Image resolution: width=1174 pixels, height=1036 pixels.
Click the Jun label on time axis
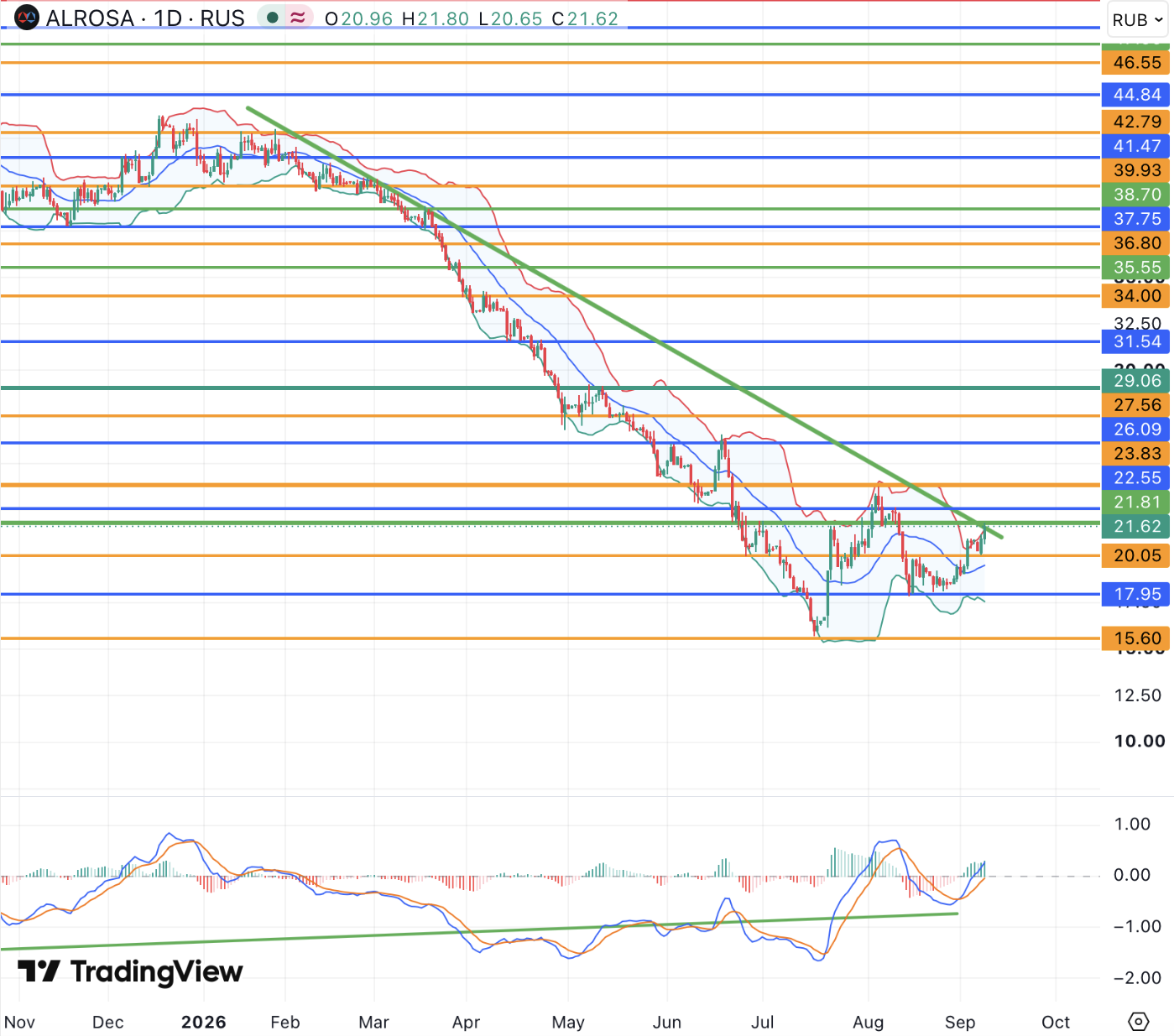[667, 1022]
